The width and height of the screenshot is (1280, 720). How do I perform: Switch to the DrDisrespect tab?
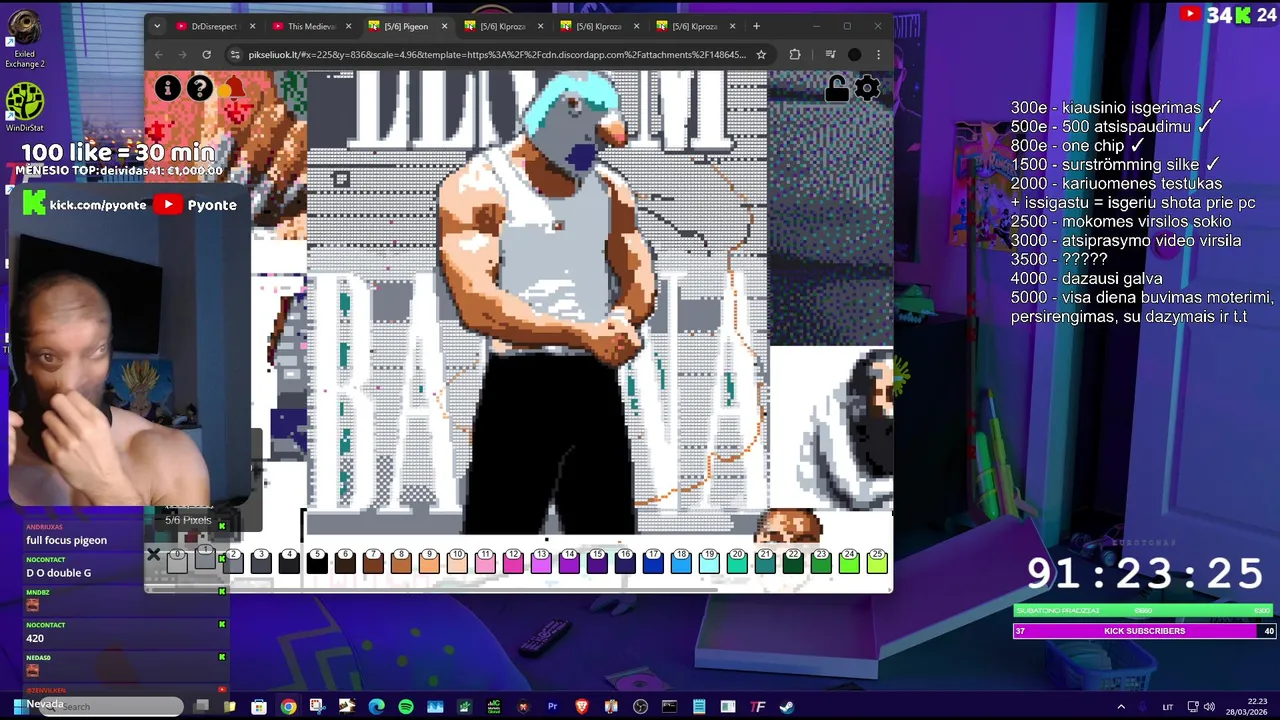coord(215,26)
